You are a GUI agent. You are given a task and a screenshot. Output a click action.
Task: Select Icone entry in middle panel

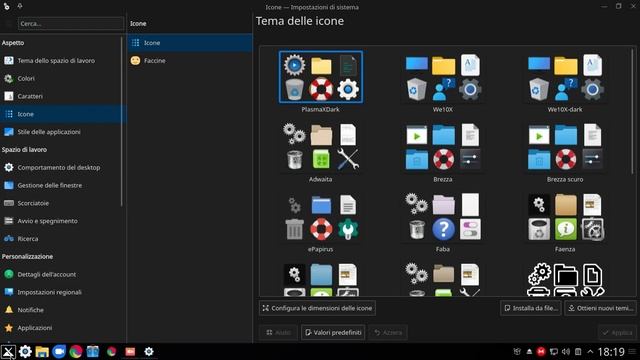[190, 42]
